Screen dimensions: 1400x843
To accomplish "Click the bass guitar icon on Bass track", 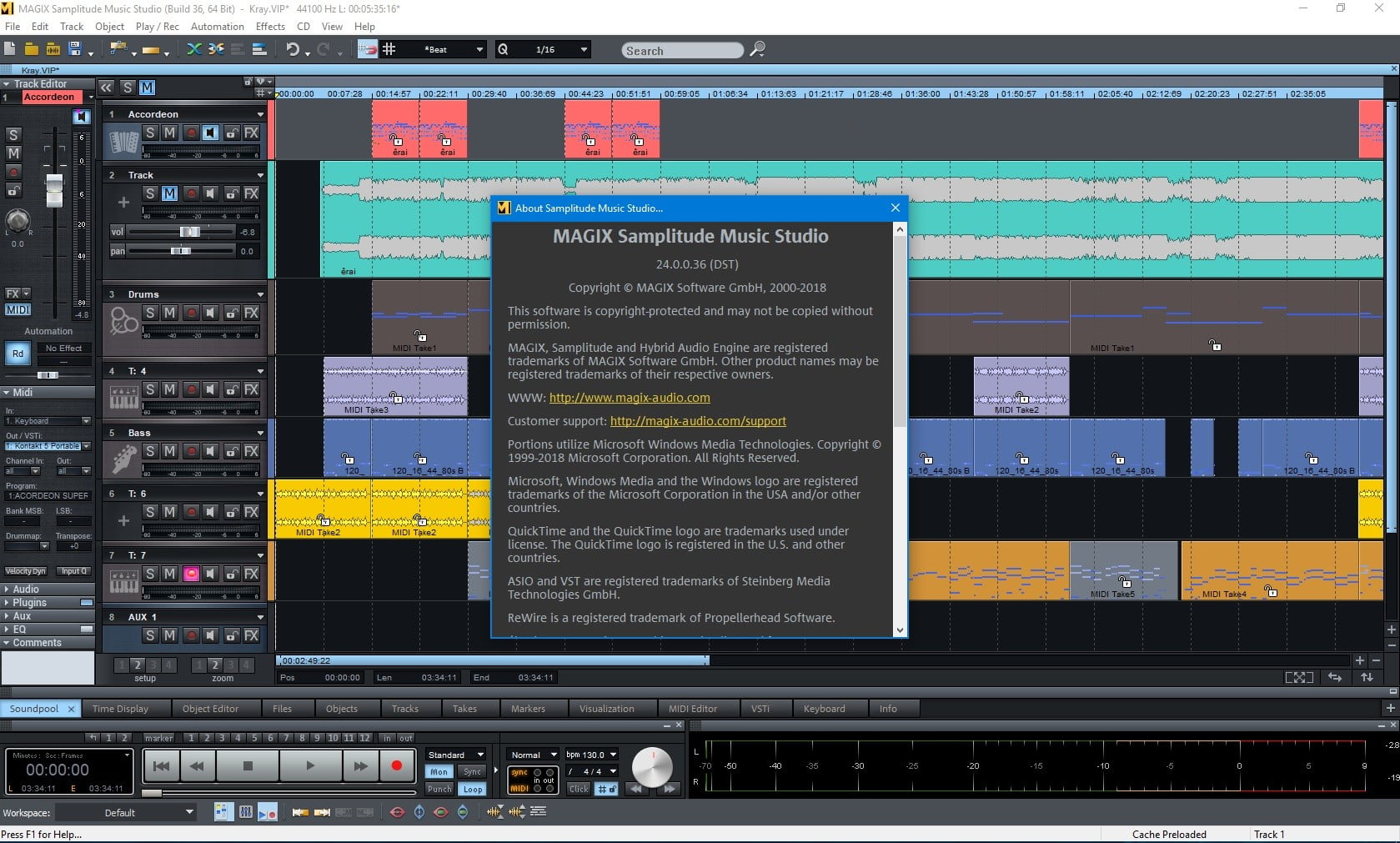I will pyautogui.click(x=123, y=459).
